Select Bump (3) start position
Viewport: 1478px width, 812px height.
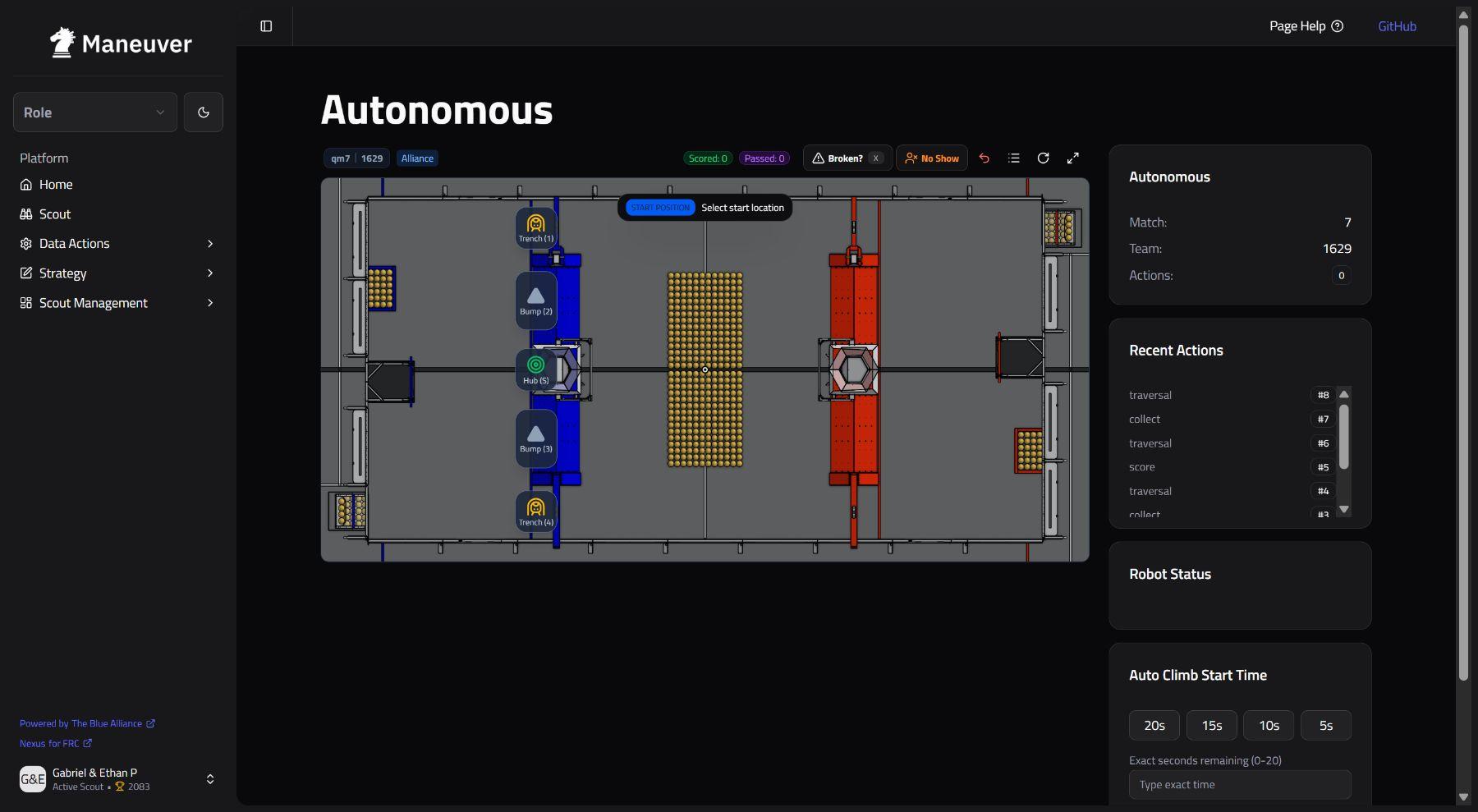[536, 438]
